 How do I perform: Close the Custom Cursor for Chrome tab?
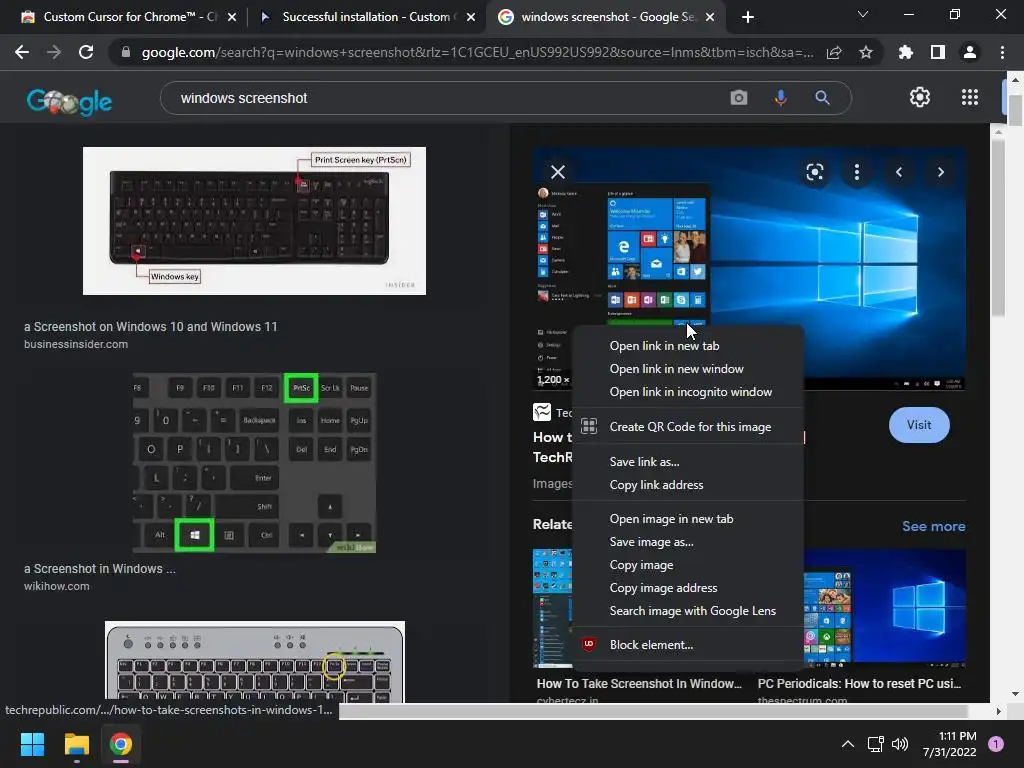click(232, 17)
